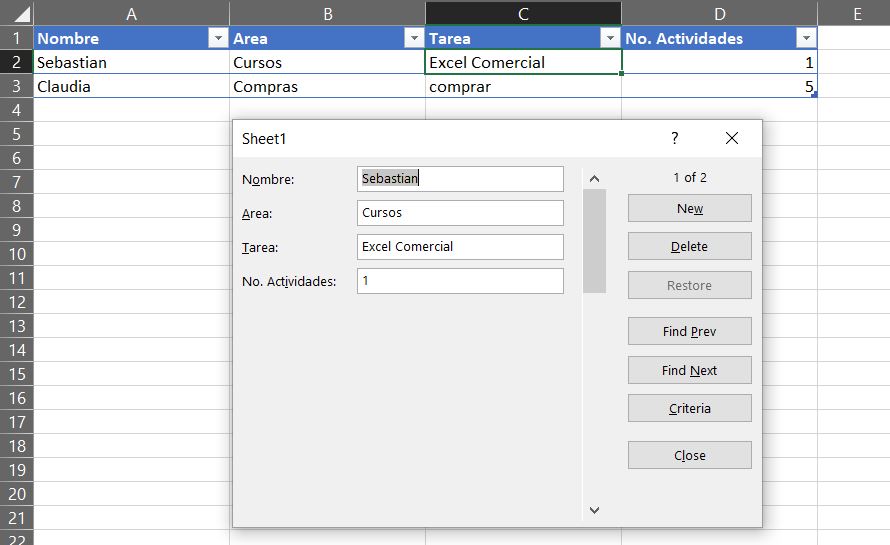Click the Find Prev button
The width and height of the screenshot is (890, 545).
click(x=690, y=331)
